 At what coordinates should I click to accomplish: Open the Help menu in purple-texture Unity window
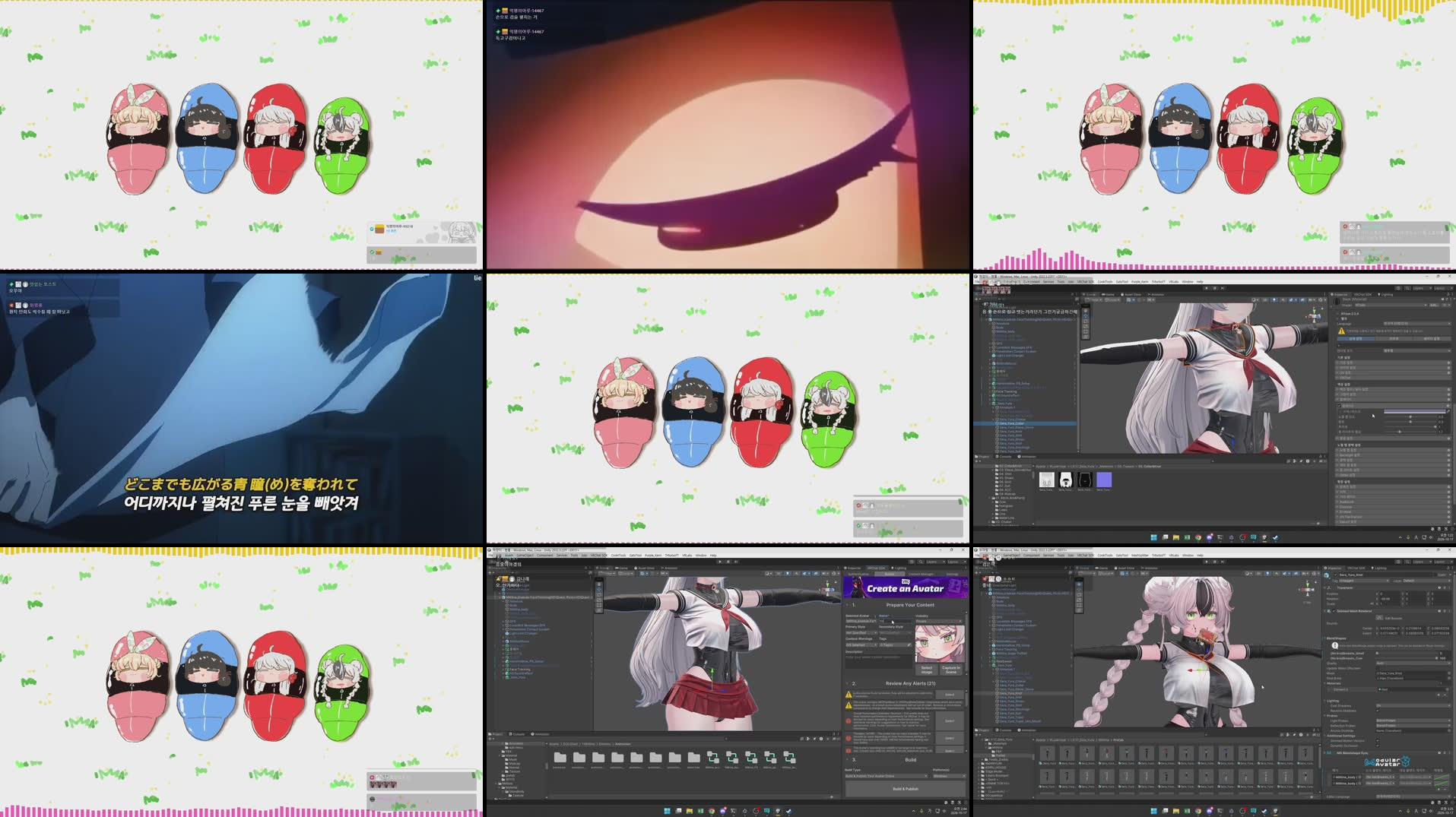pos(1200,282)
